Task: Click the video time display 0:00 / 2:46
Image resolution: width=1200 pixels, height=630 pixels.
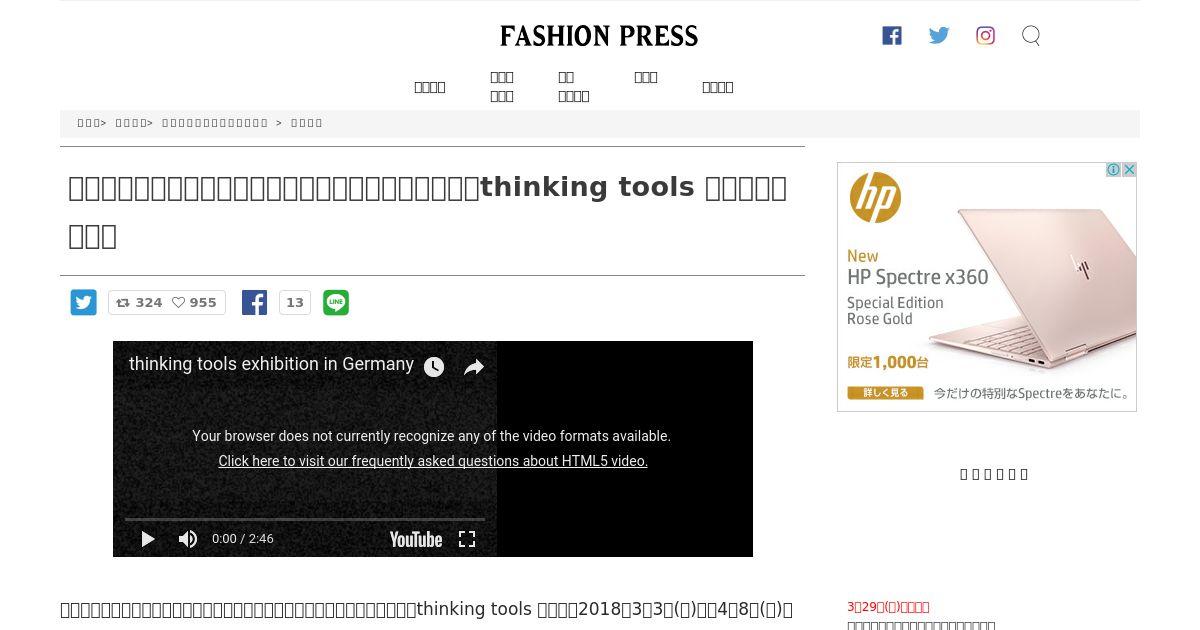Action: (x=243, y=539)
